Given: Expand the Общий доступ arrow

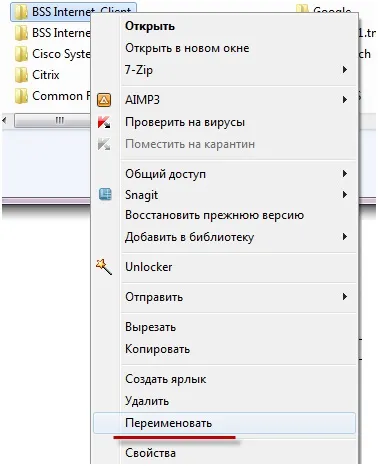Looking at the screenshot, I should tap(345, 174).
